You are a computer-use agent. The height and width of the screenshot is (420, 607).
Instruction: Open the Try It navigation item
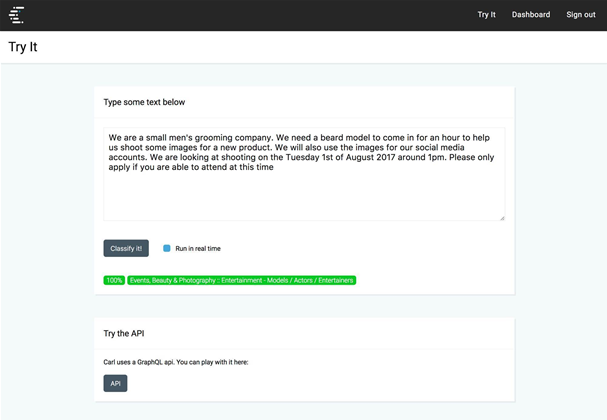tap(486, 15)
